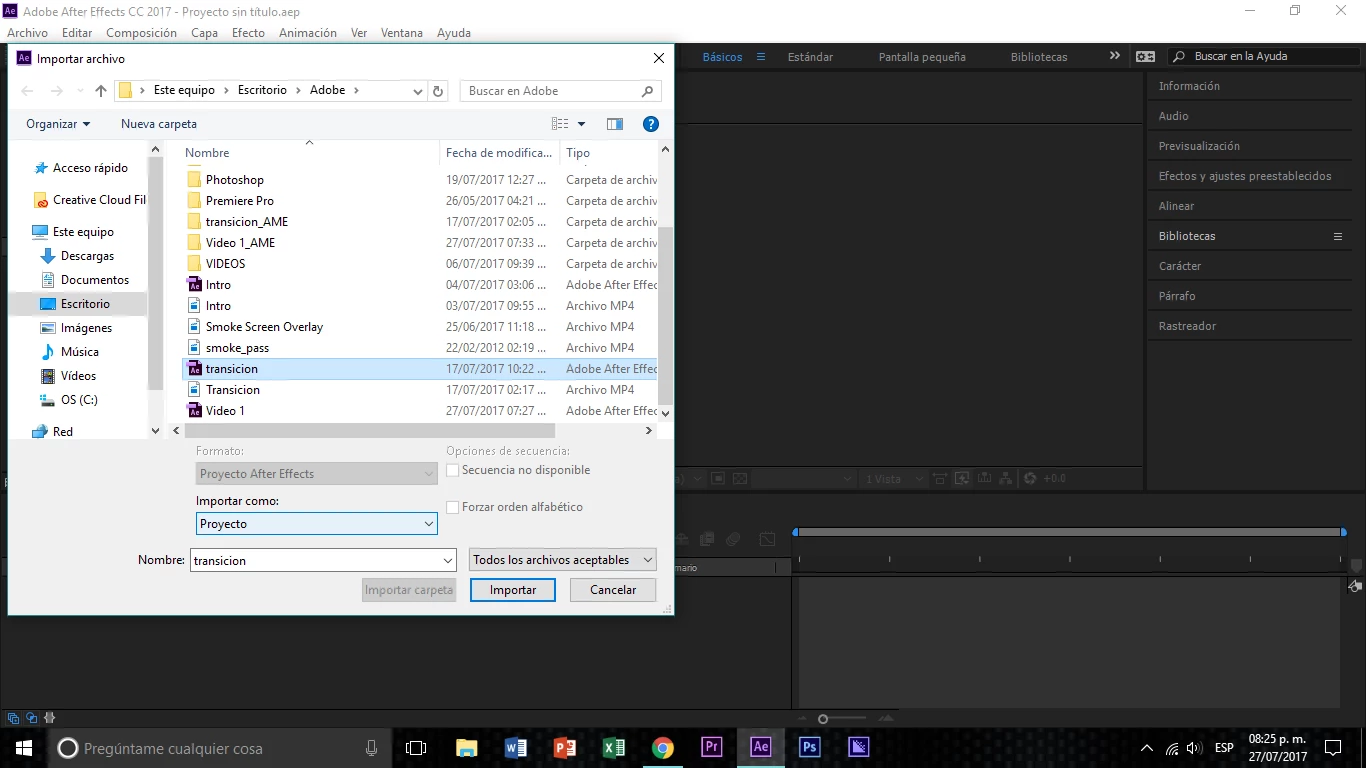Click the Importar button
Screen dimensions: 1366x768
tap(513, 590)
